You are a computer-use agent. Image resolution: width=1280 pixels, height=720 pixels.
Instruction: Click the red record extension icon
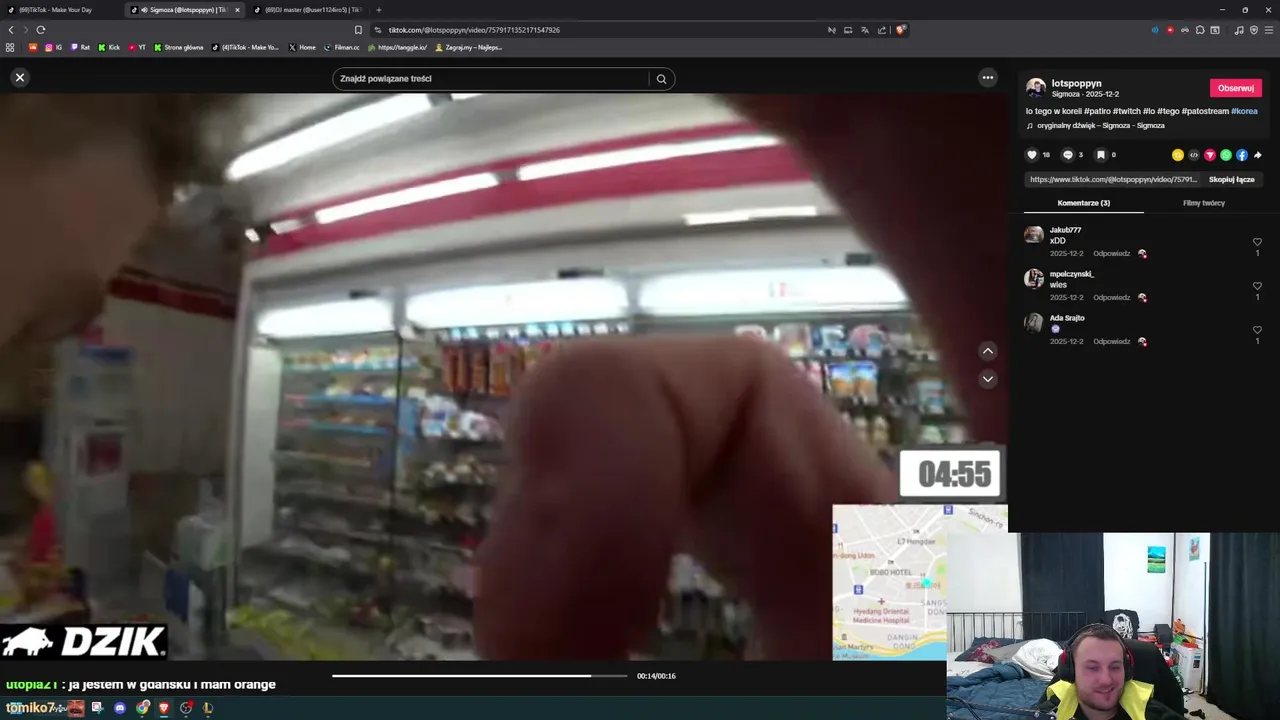pyautogui.click(x=1170, y=30)
